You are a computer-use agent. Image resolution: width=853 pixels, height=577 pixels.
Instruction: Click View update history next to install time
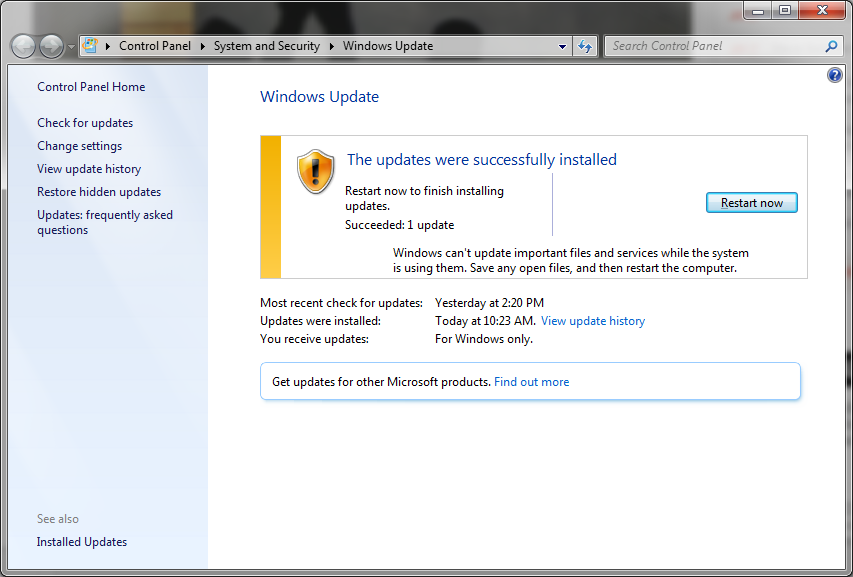click(x=593, y=321)
